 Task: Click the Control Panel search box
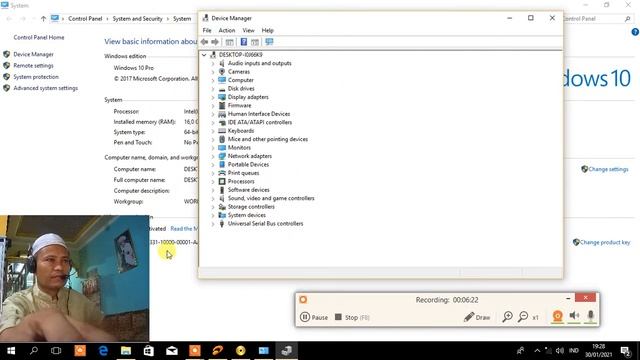[x=598, y=19]
